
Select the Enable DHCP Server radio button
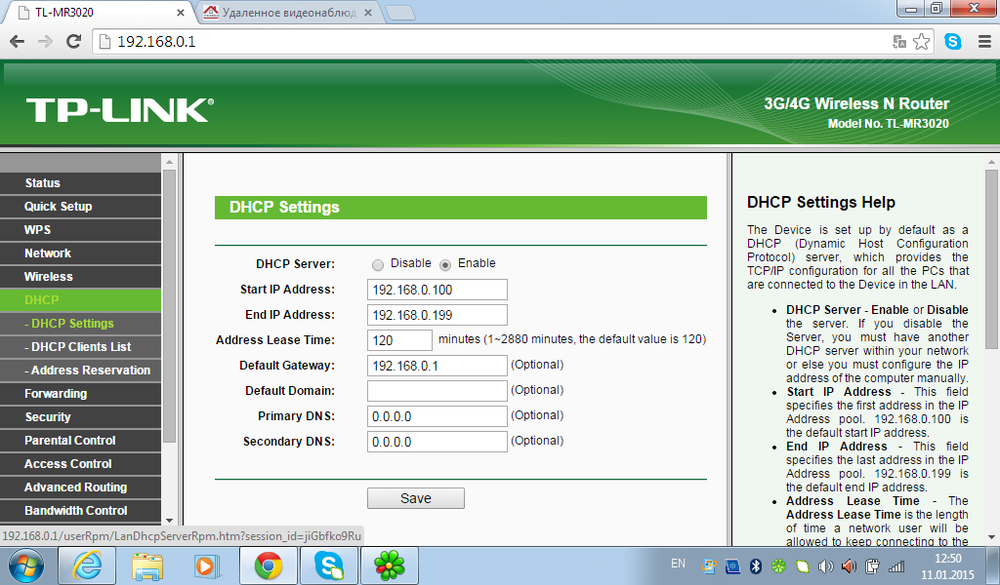tap(446, 264)
